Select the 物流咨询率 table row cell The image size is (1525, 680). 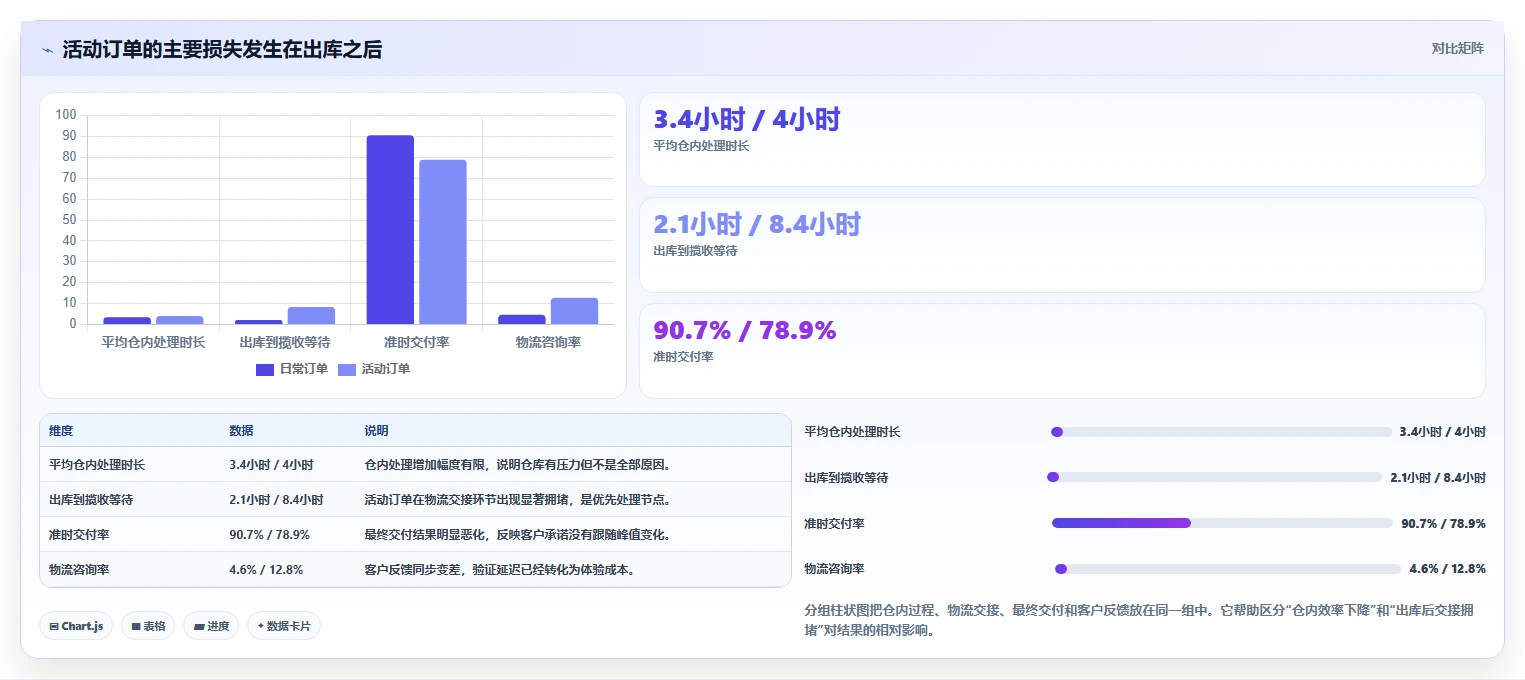pos(79,570)
